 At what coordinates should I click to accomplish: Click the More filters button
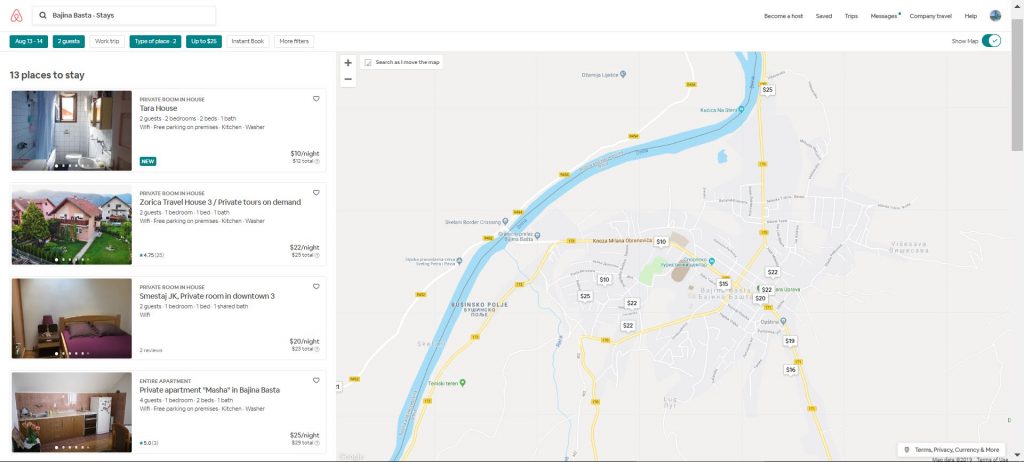point(294,41)
